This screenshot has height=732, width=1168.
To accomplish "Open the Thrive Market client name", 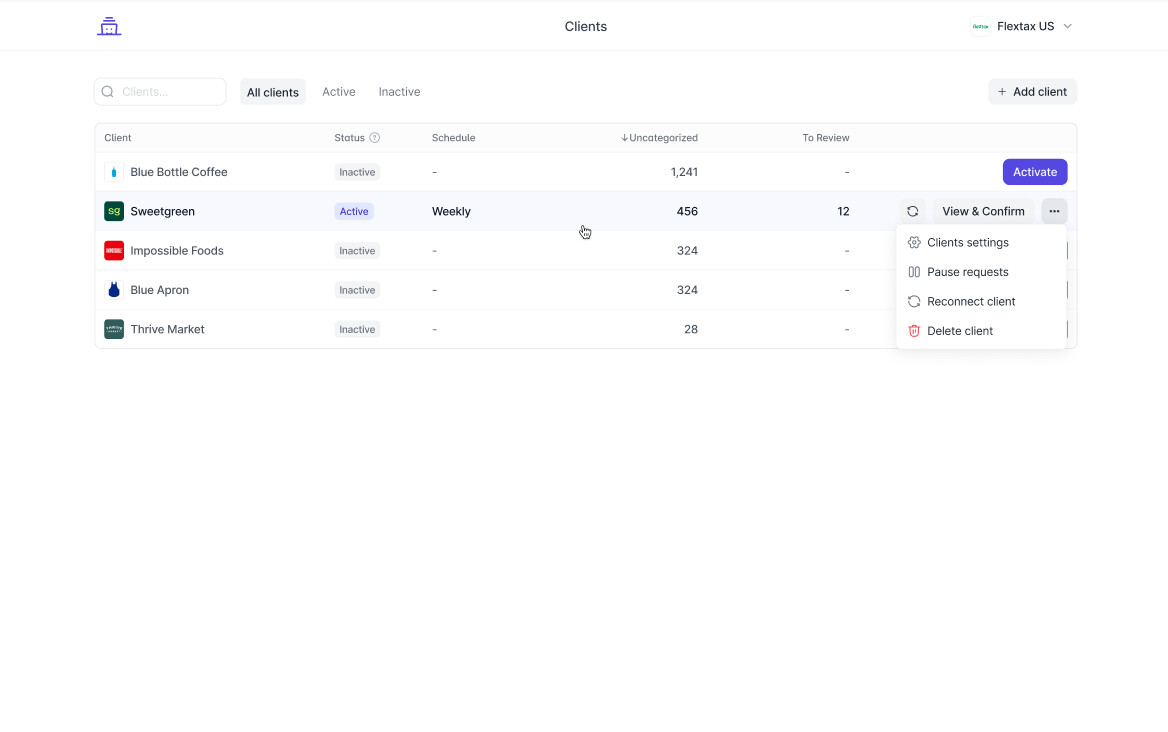I will click(167, 329).
